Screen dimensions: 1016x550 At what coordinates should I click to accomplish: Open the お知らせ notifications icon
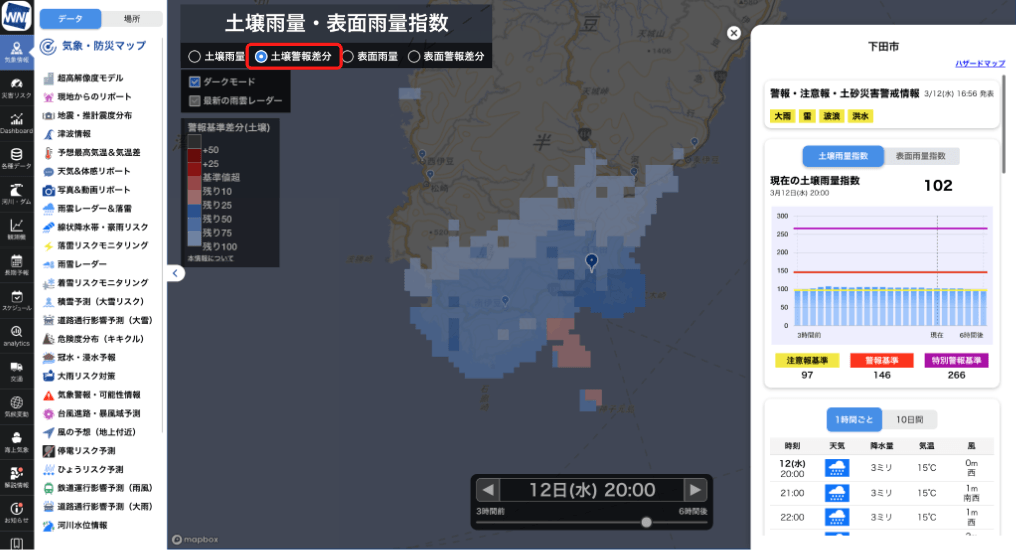point(16,512)
